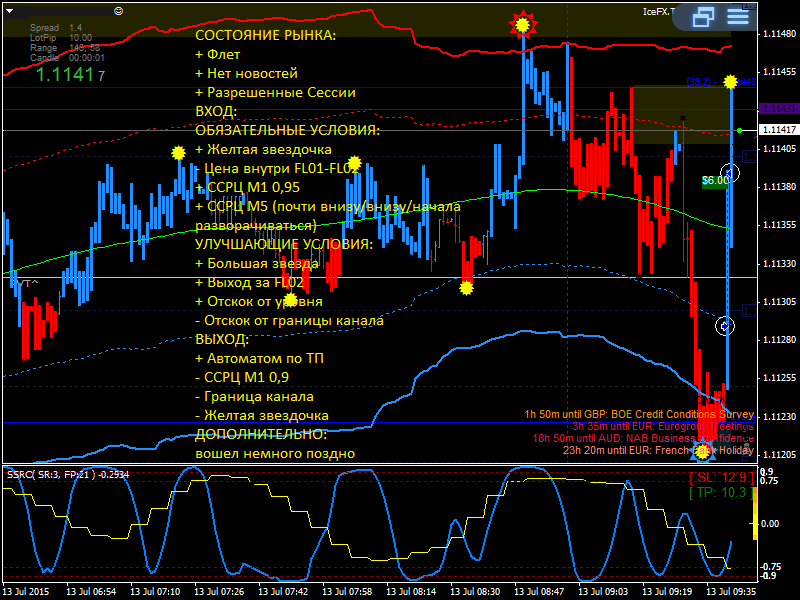This screenshot has height=600, width=800.
Task: Click the 'ОБЯЗАТЕЛЬНЫЕ УСЛОВИЯ:' heading
Action: (287, 130)
